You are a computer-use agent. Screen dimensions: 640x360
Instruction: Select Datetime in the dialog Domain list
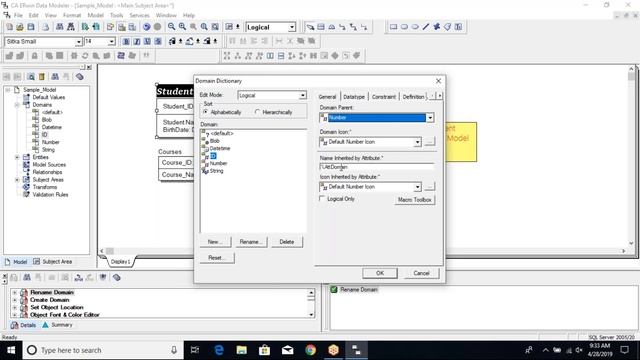220,148
